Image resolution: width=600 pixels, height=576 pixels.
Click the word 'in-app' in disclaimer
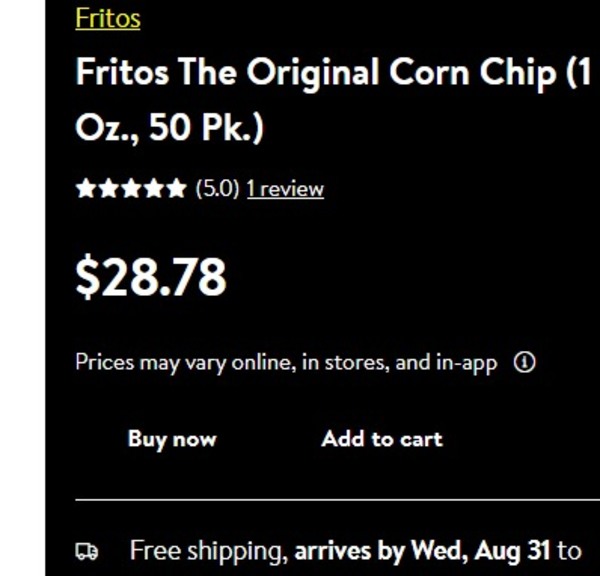[466, 363]
